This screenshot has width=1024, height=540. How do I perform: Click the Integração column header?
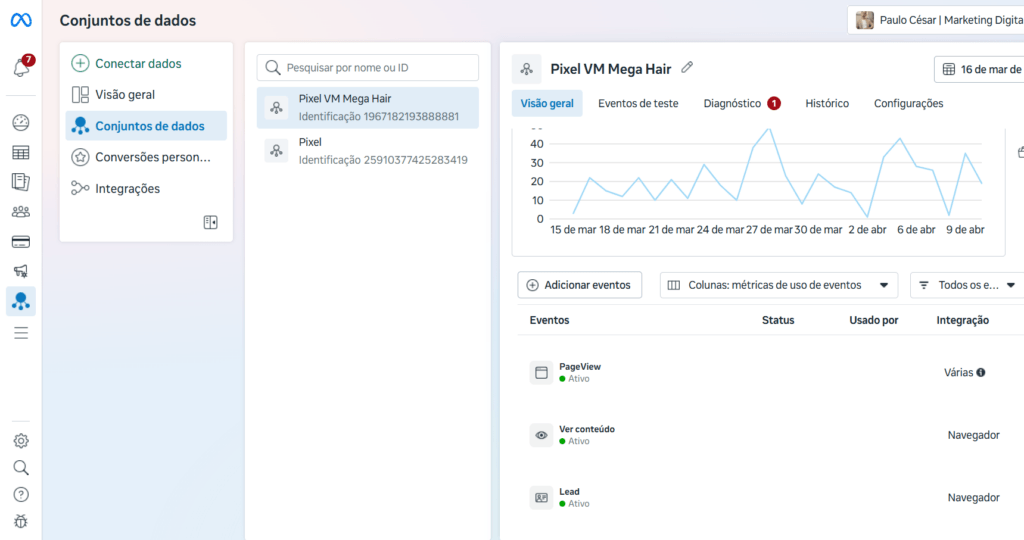[962, 320]
